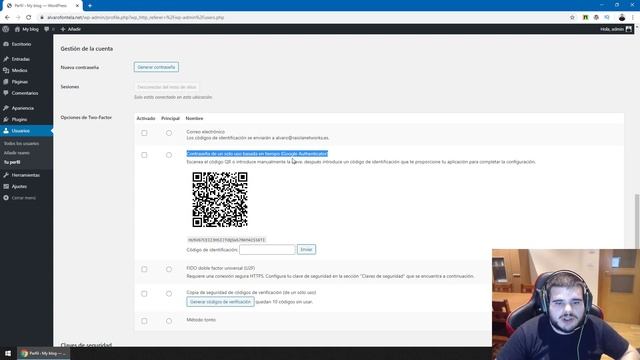Screen dimensions: 640x360
Task: Reload the page
Action: (29, 18)
